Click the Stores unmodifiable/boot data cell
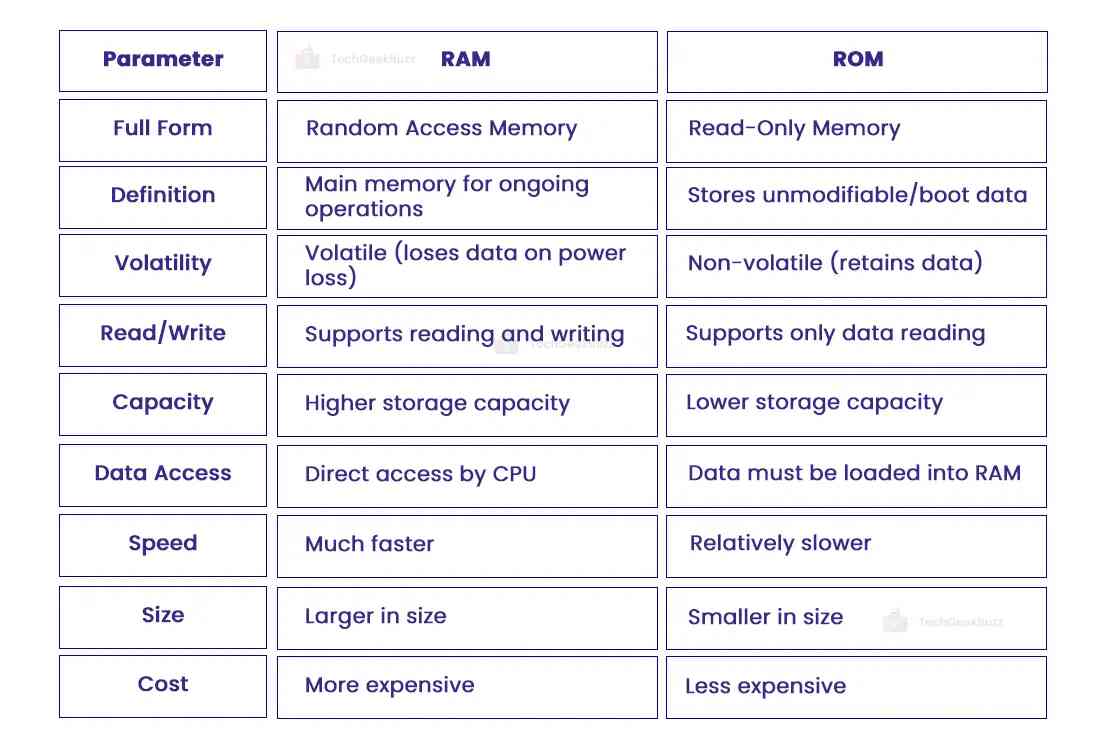The height and width of the screenshot is (747, 1107). click(x=857, y=196)
